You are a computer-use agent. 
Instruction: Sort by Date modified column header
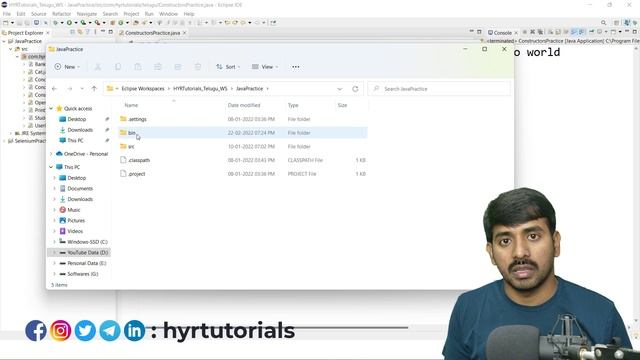pyautogui.click(x=244, y=105)
